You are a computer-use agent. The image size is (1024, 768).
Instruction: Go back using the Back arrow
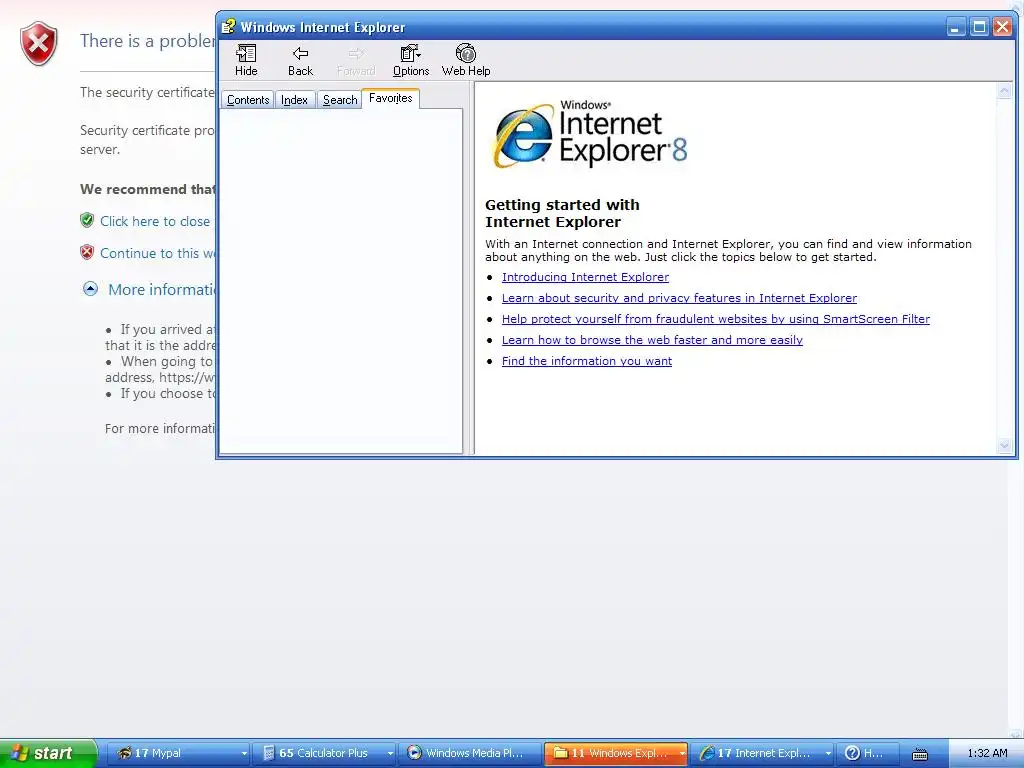click(300, 60)
